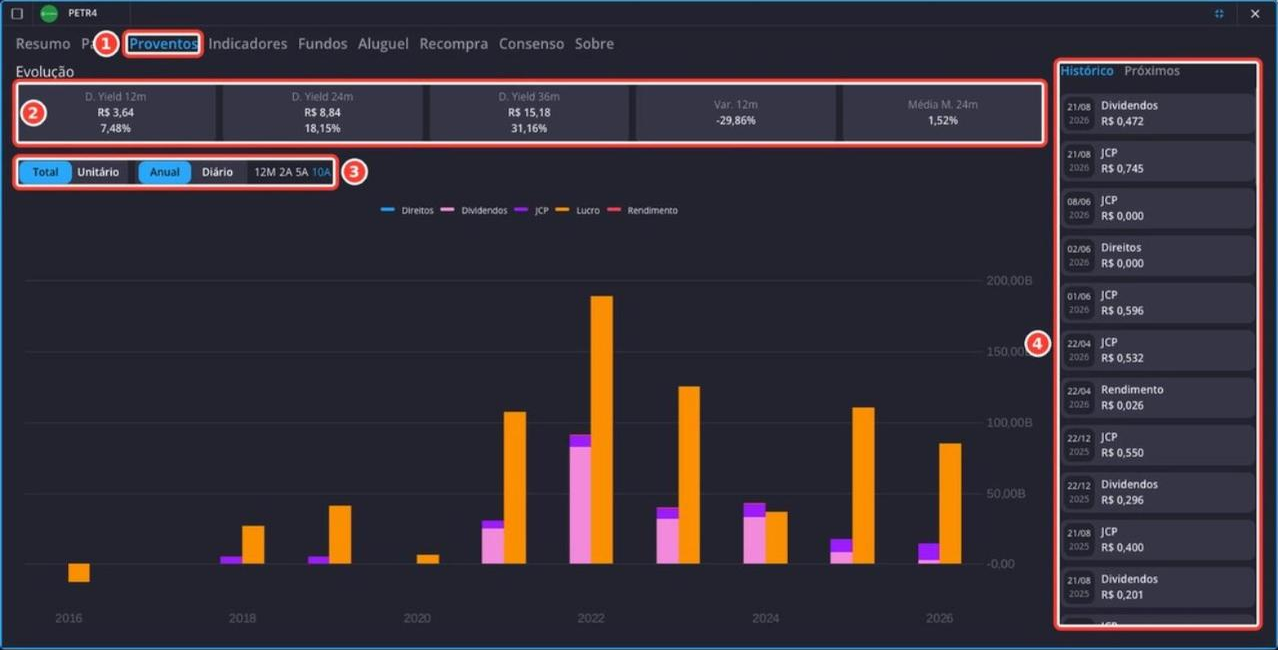Screen dimensions: 1278x650
Task: Select the Rendimento R$ 0,026 history entry
Action: pos(1158,398)
